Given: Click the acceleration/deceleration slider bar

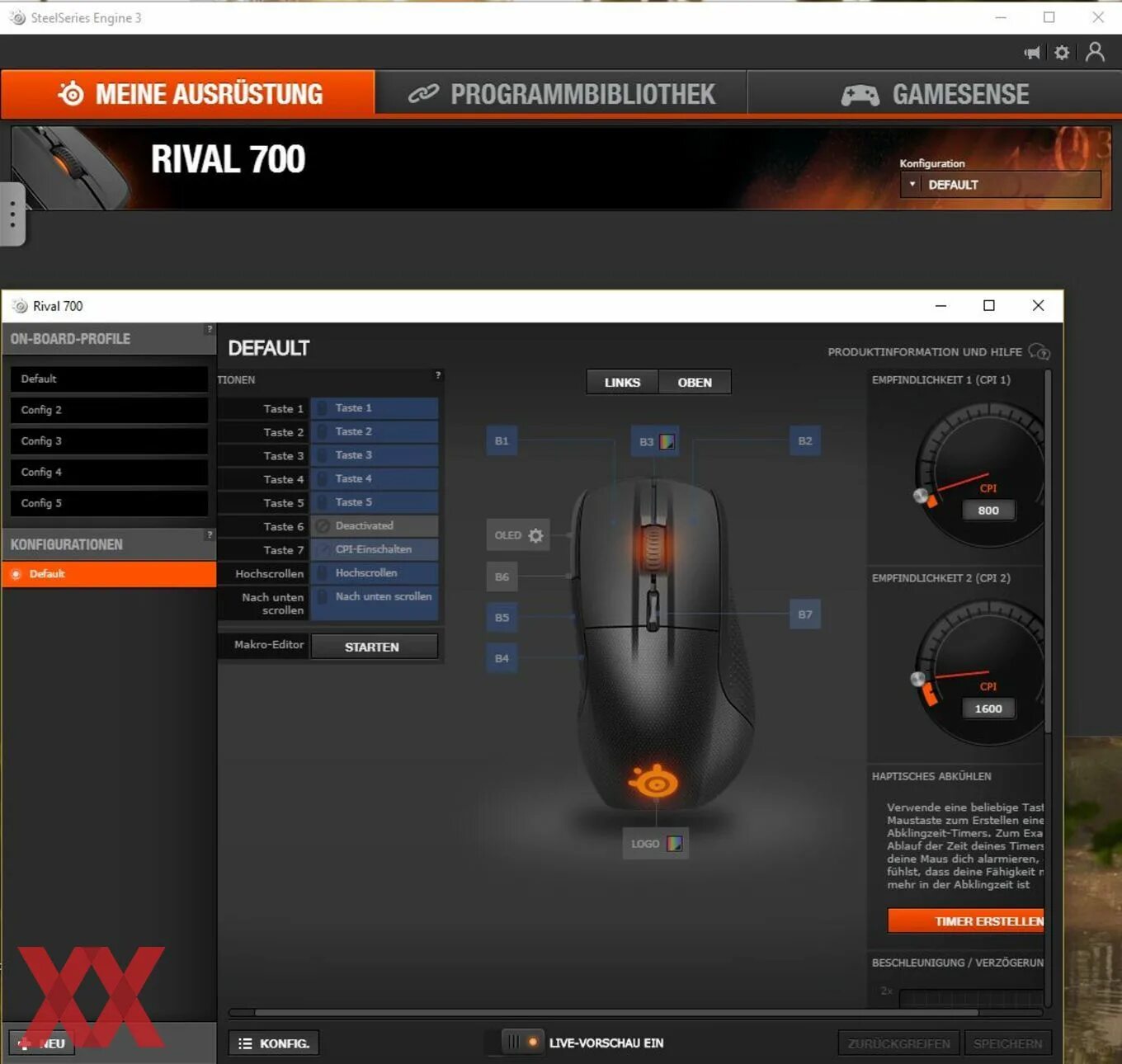Looking at the screenshot, I should tap(971, 998).
